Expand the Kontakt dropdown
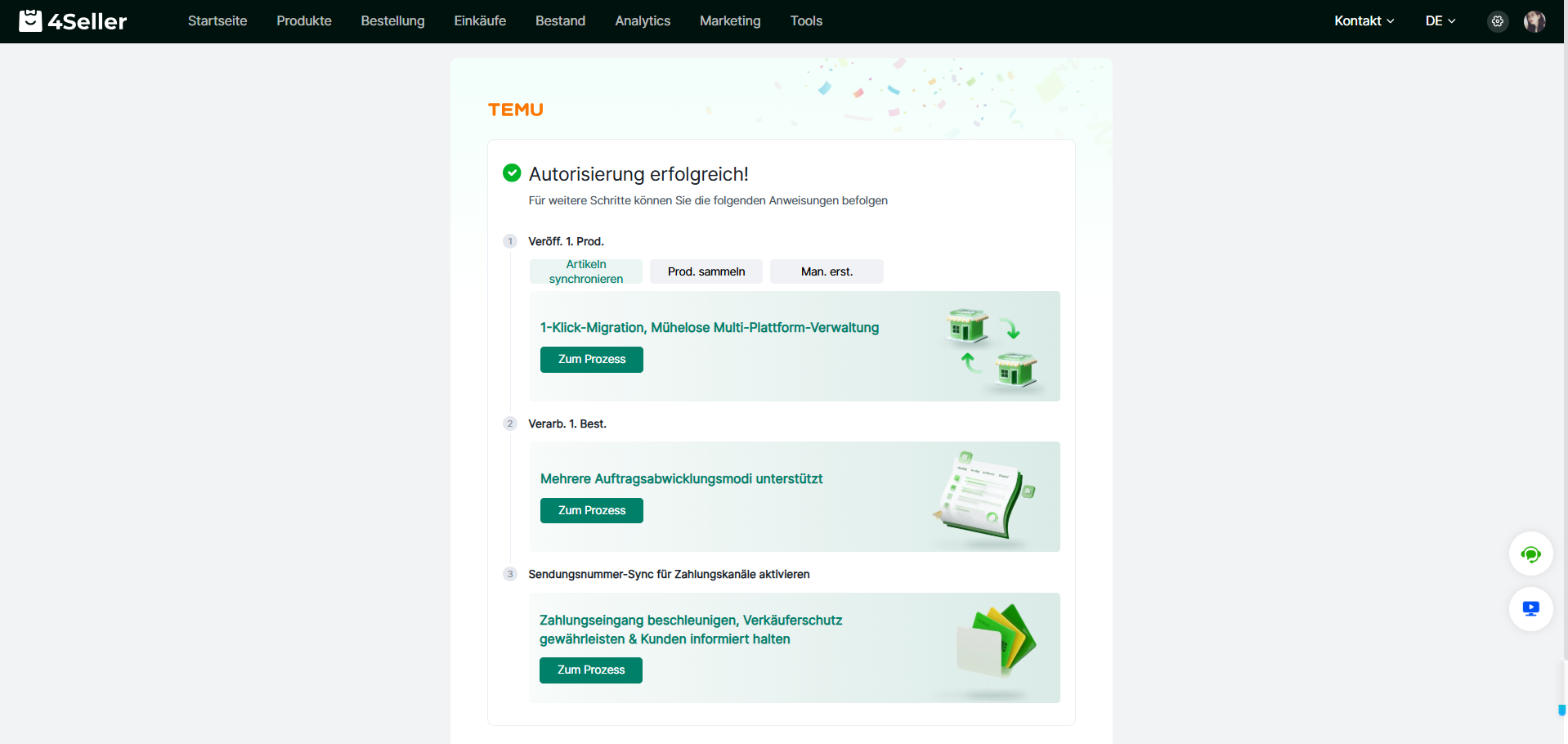Screen dimensions: 1568x744 [x=1364, y=21]
